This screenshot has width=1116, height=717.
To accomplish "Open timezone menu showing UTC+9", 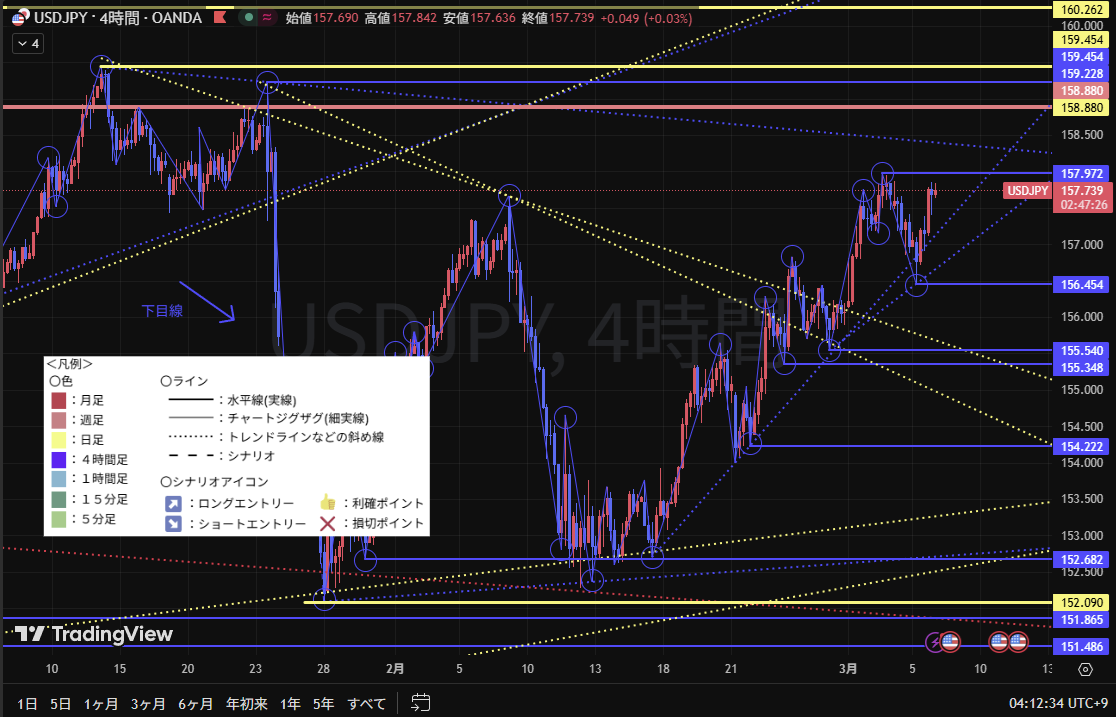I will pyautogui.click(x=1060, y=703).
